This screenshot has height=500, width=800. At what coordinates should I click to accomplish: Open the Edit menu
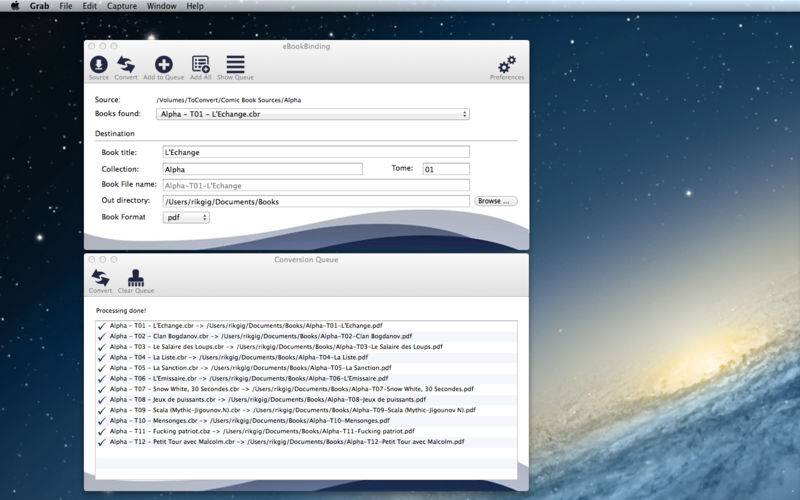point(89,6)
